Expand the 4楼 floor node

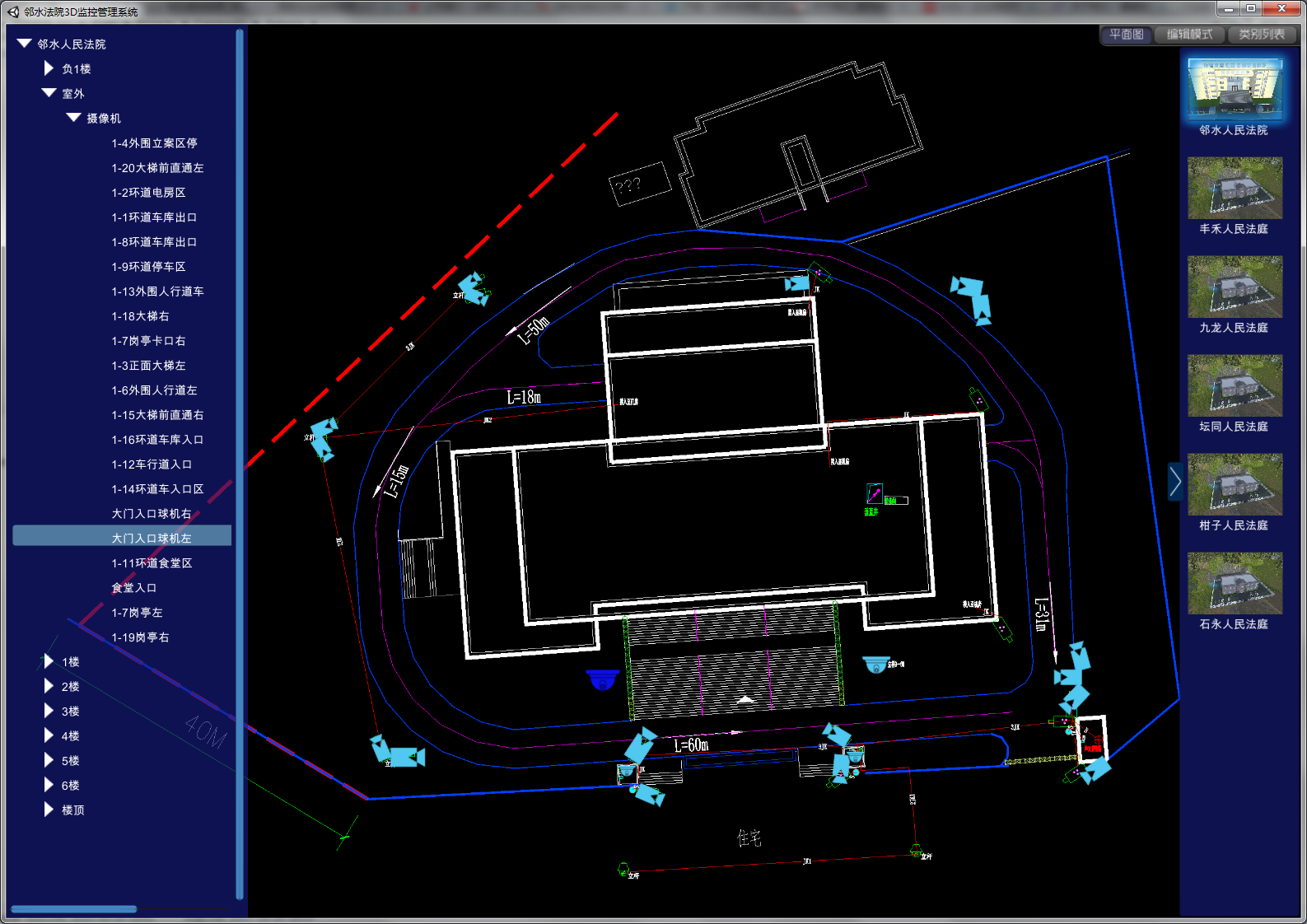pos(49,735)
